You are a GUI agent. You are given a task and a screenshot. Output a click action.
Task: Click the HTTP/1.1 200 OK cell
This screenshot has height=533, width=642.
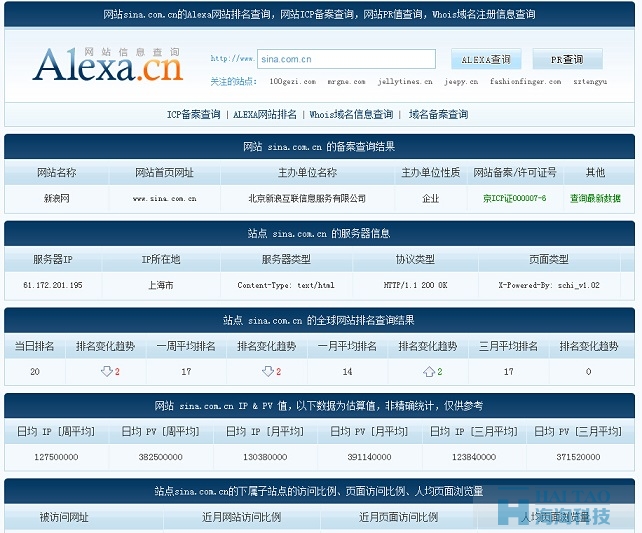coord(415,285)
